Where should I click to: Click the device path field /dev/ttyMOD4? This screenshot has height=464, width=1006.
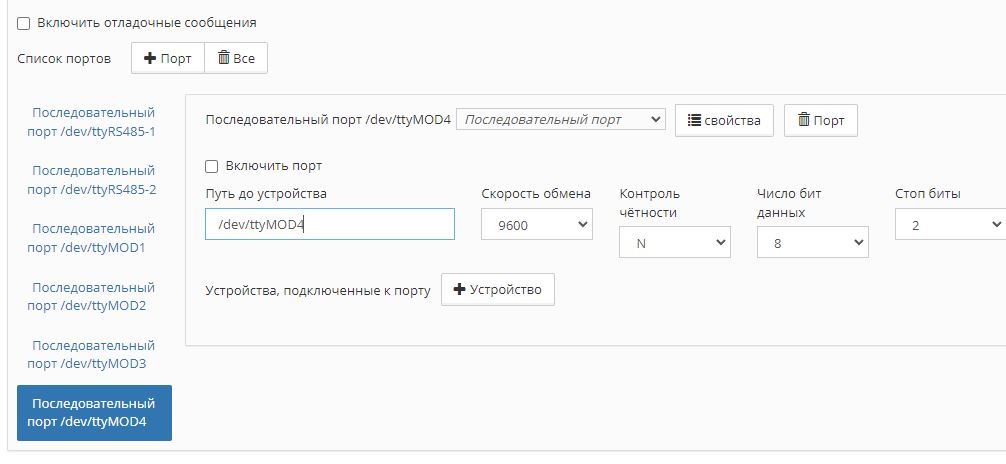pos(330,224)
